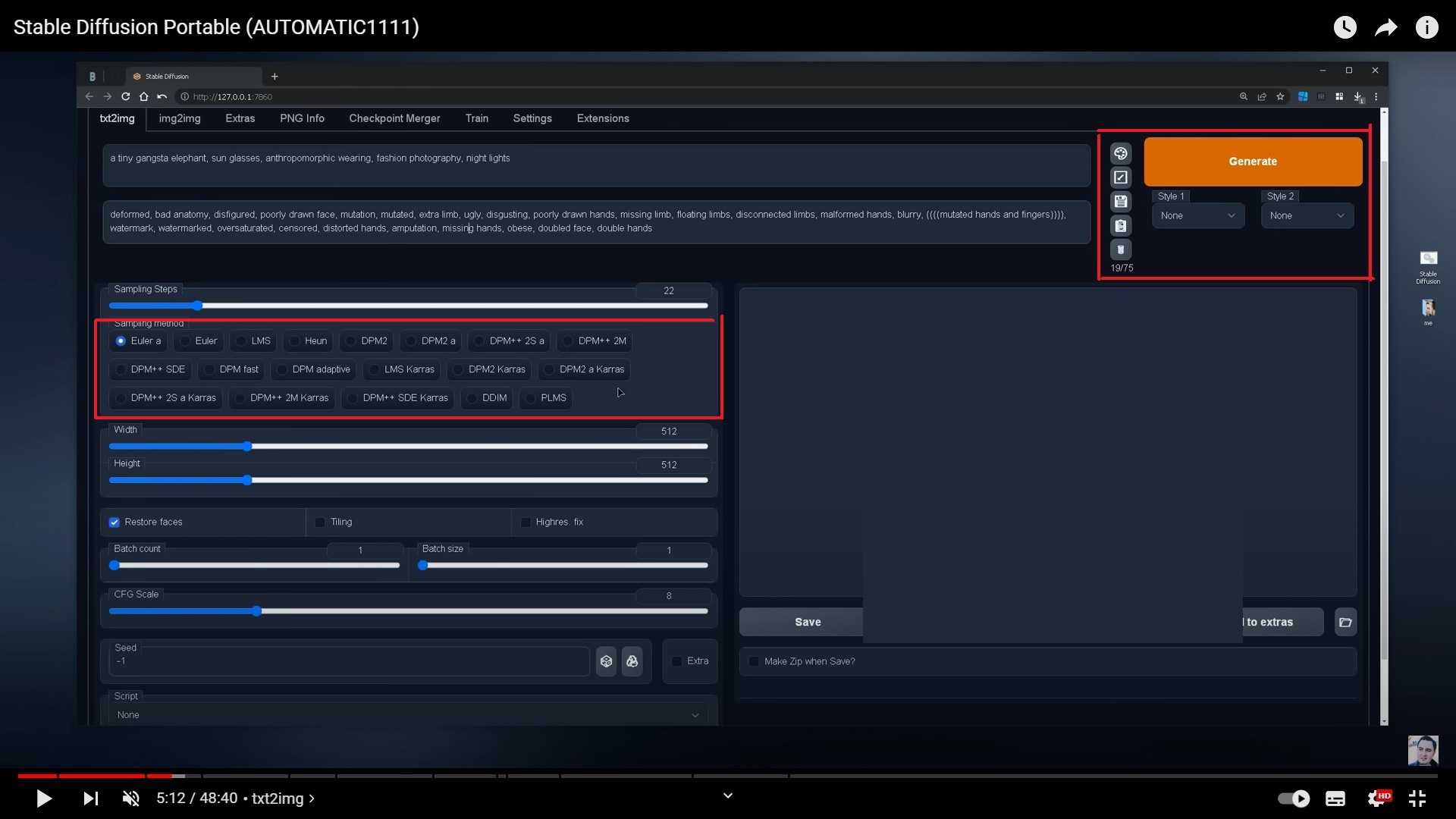Click the recycle reuse seed icon
Screen dimensions: 1456x819
coord(632,661)
